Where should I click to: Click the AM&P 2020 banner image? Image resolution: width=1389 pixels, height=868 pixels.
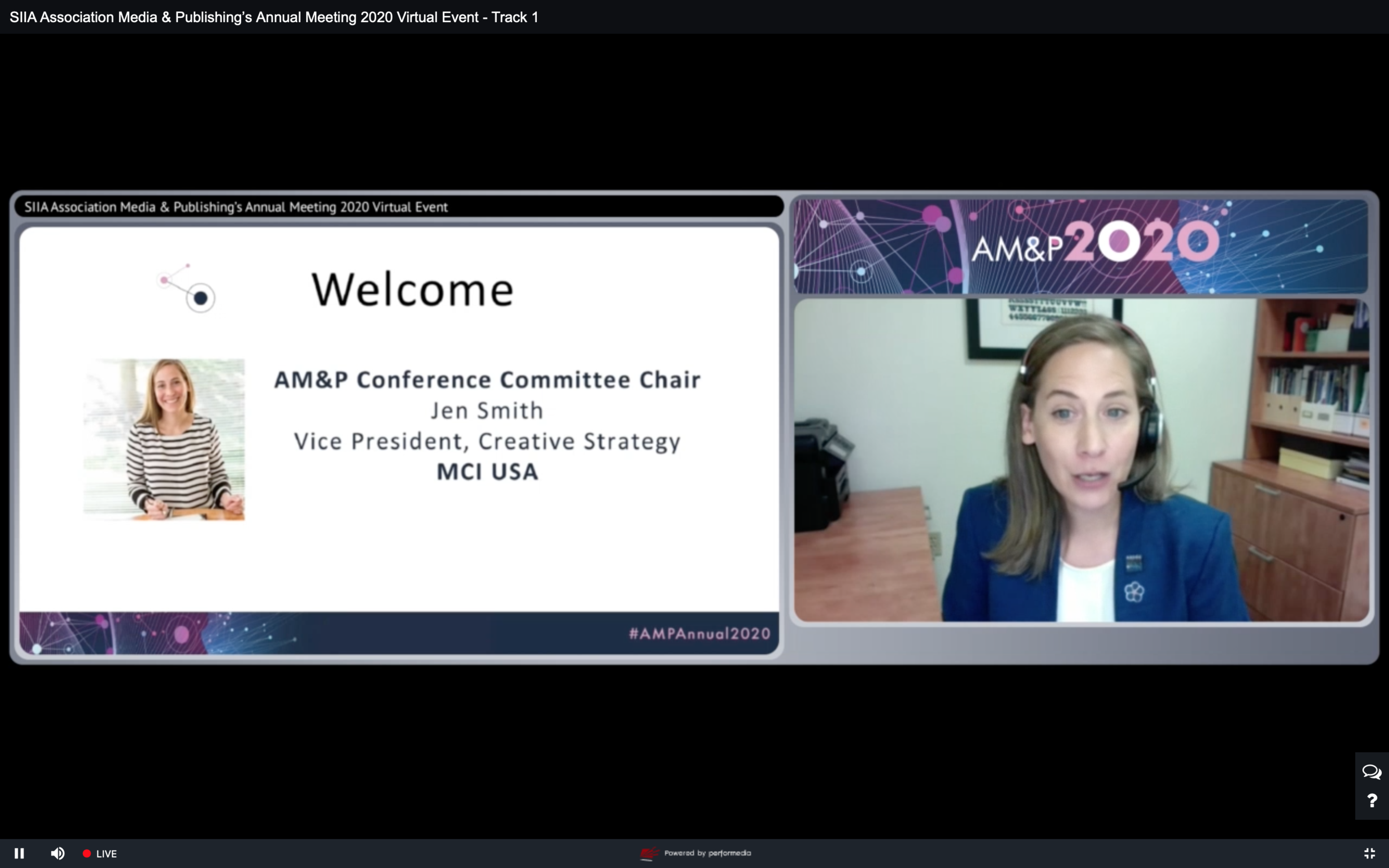tap(1081, 246)
